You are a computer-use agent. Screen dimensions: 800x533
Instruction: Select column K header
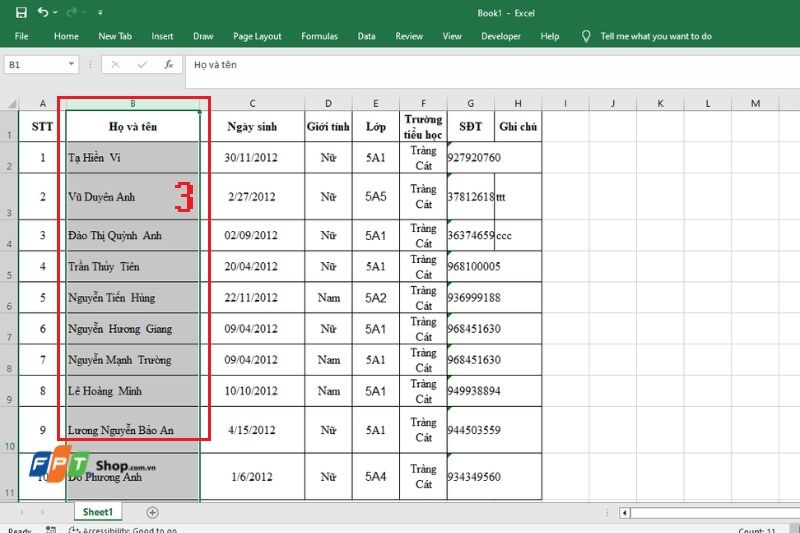click(660, 104)
